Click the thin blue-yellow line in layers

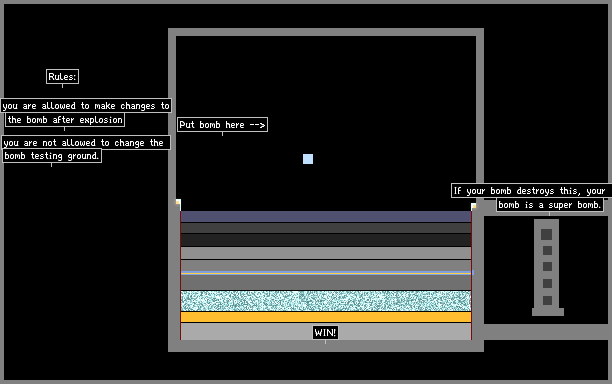coord(327,273)
